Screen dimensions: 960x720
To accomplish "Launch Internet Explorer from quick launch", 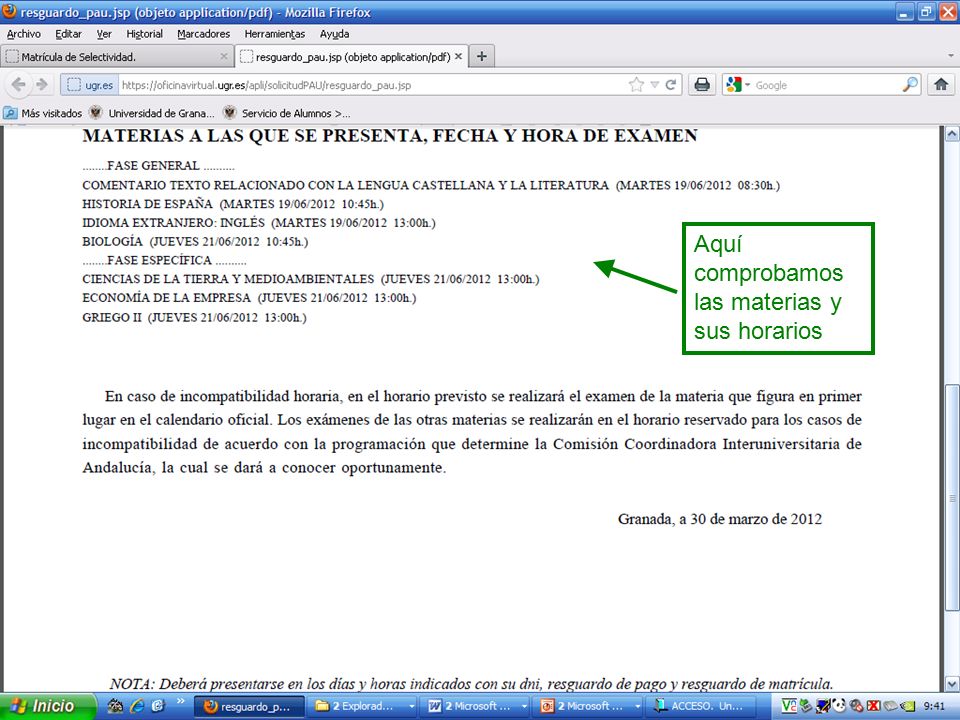I will click(137, 706).
